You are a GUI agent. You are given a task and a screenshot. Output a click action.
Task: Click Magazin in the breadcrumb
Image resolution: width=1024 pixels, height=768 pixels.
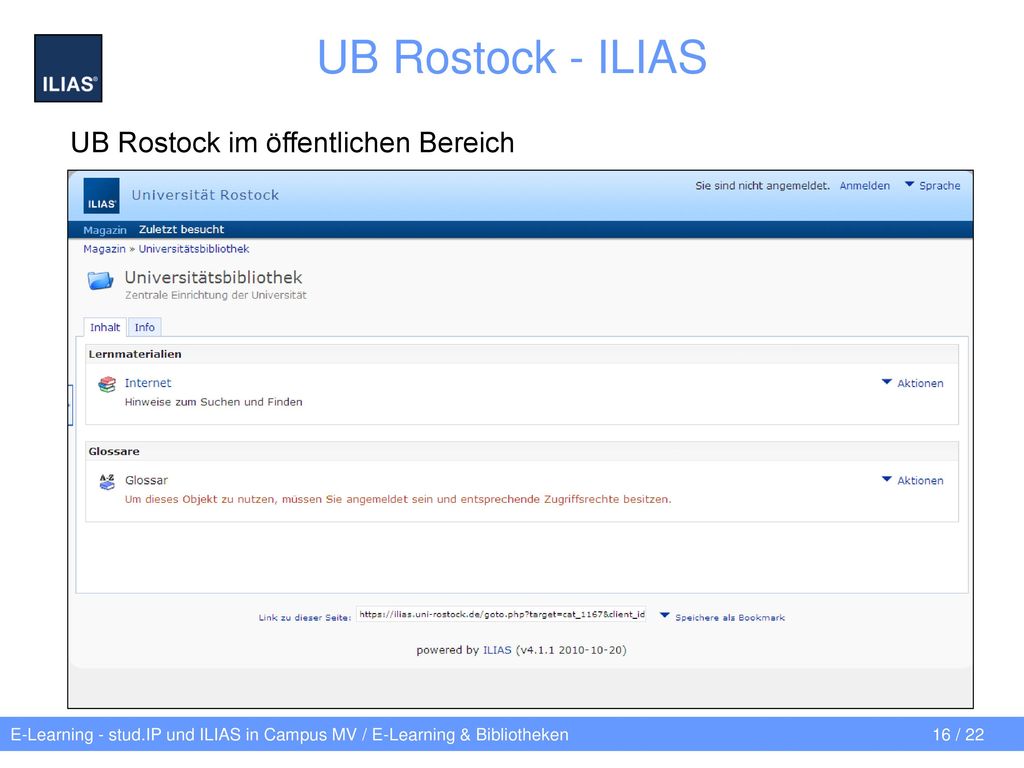coord(104,249)
